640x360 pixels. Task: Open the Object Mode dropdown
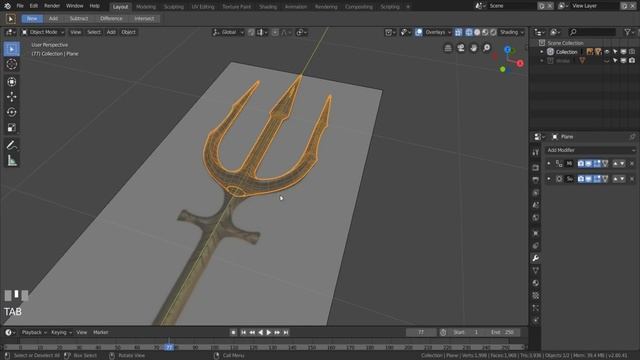[x=43, y=32]
